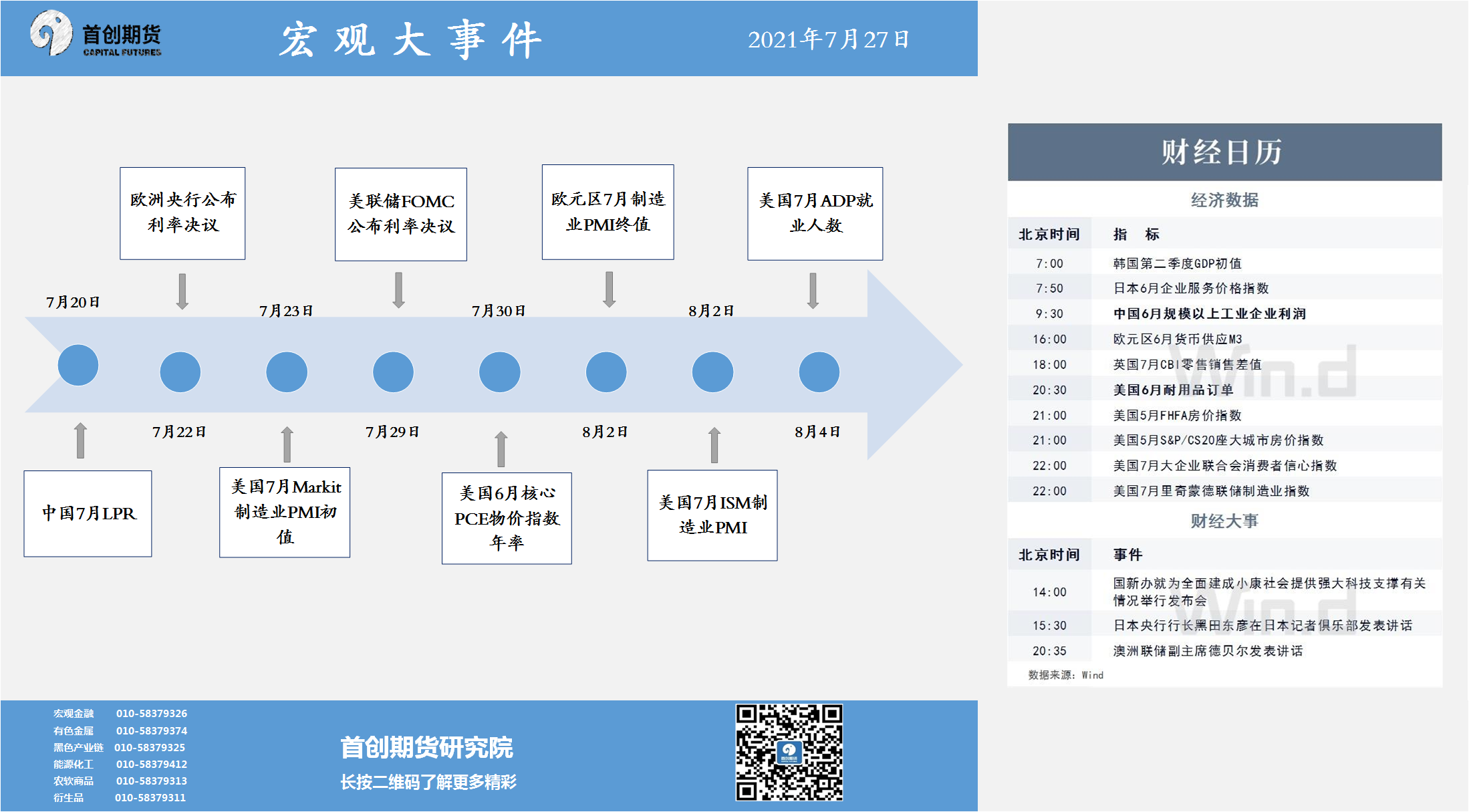This screenshot has height=812, width=1469.
Task: Select the 财经大事 section heading
Action: coord(1224,521)
